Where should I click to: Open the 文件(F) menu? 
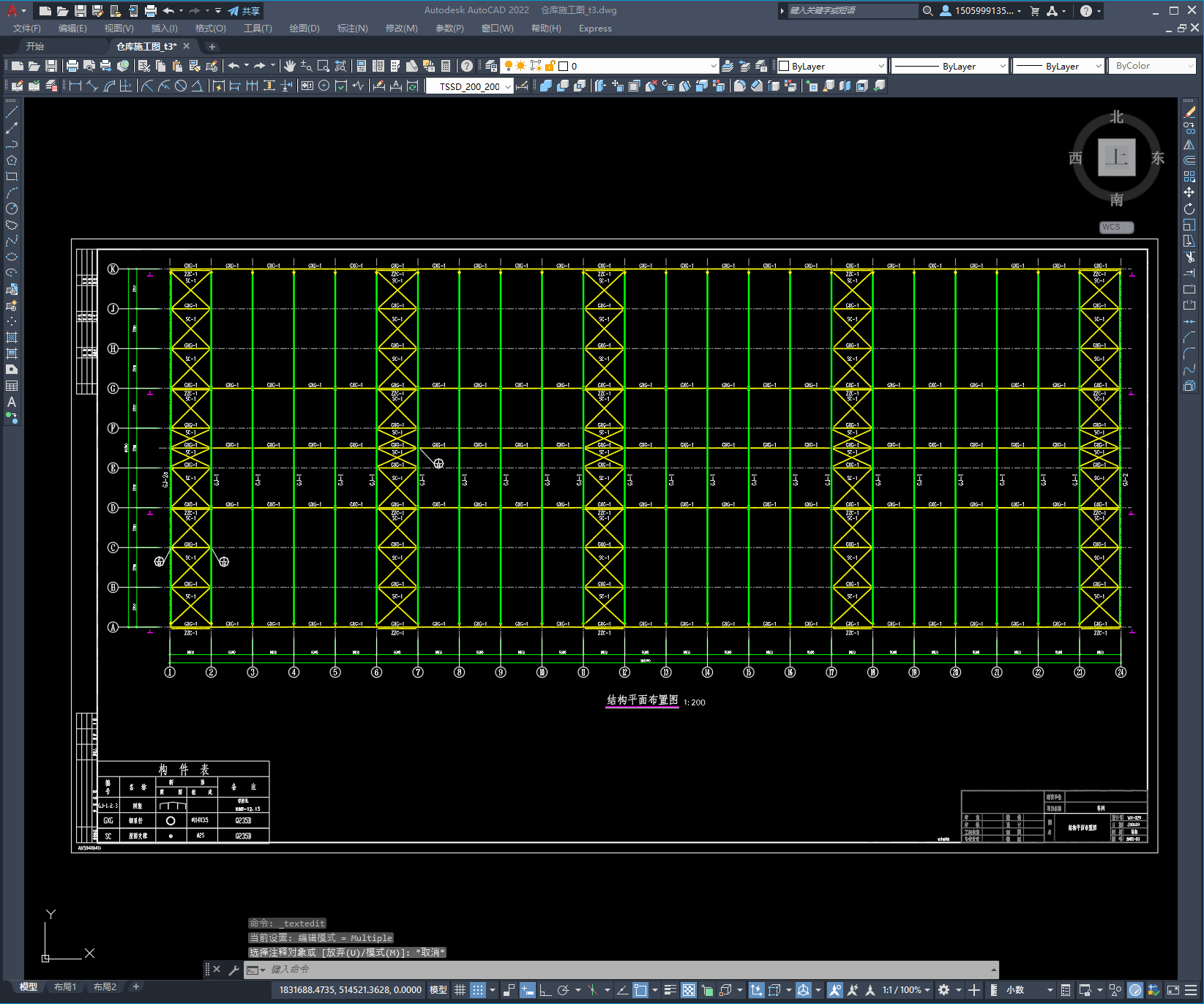click(27, 29)
